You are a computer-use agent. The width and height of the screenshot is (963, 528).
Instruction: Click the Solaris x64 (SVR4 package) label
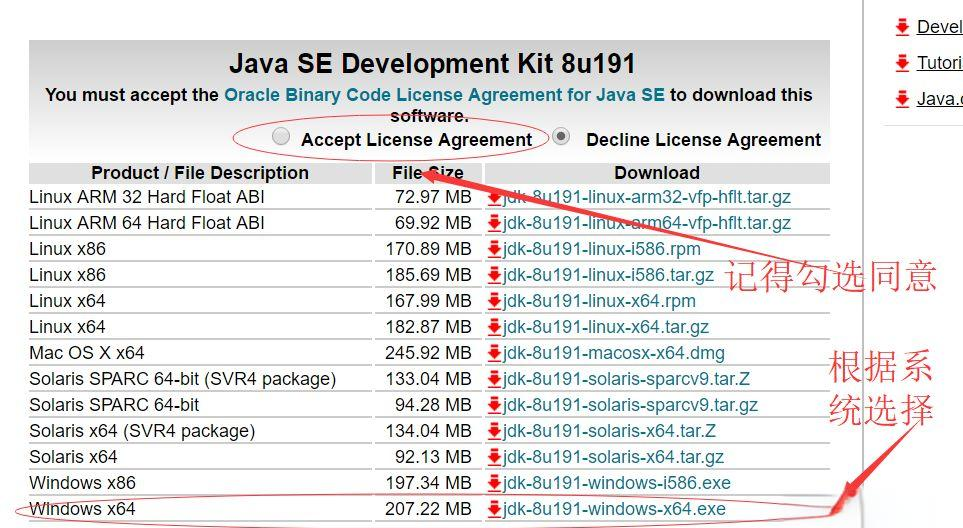click(142, 431)
